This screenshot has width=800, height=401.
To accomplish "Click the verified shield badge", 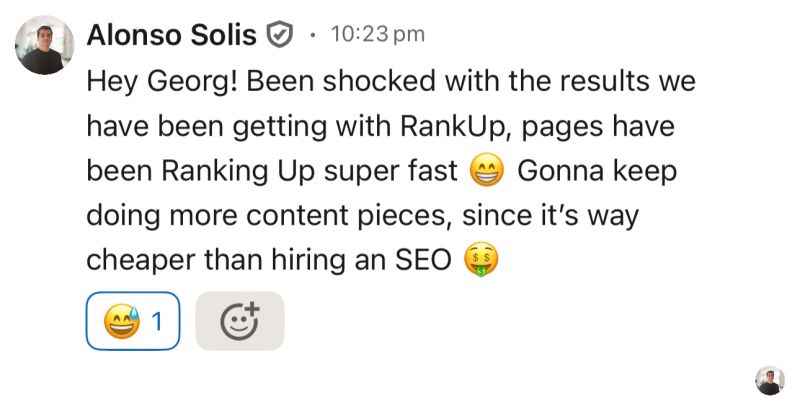I will click(280, 36).
